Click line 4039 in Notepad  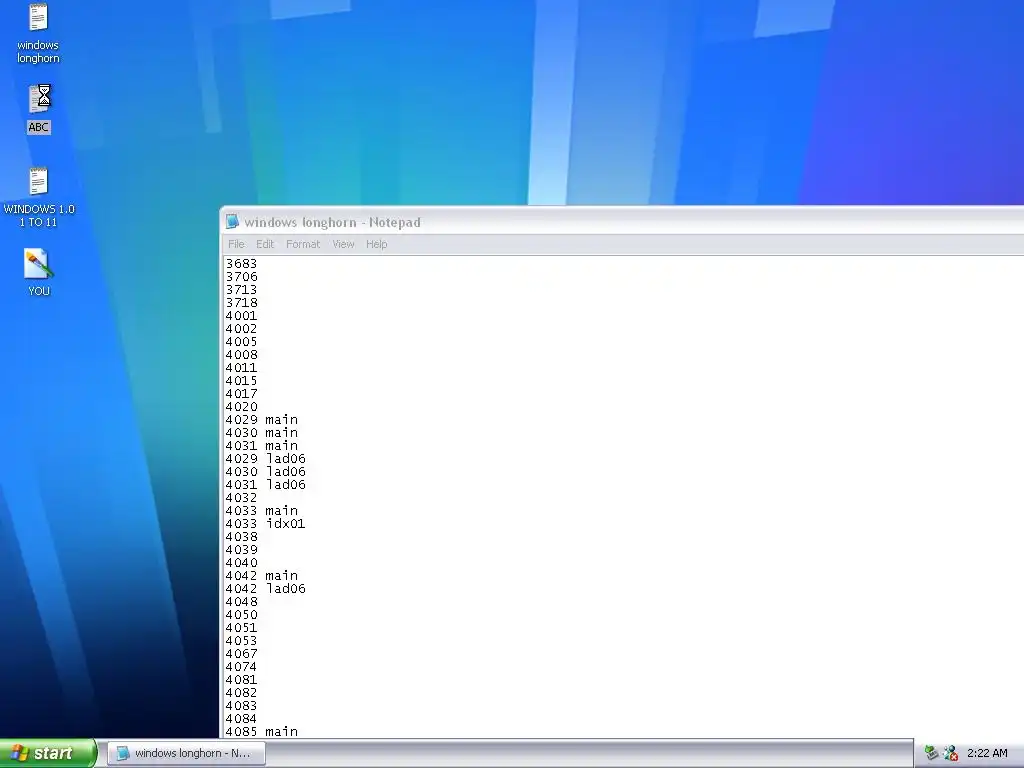(241, 550)
